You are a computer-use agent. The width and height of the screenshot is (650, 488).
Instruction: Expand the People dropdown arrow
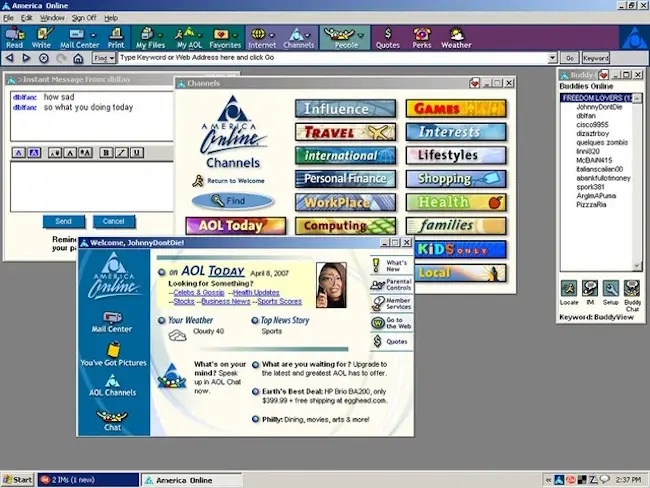point(361,36)
